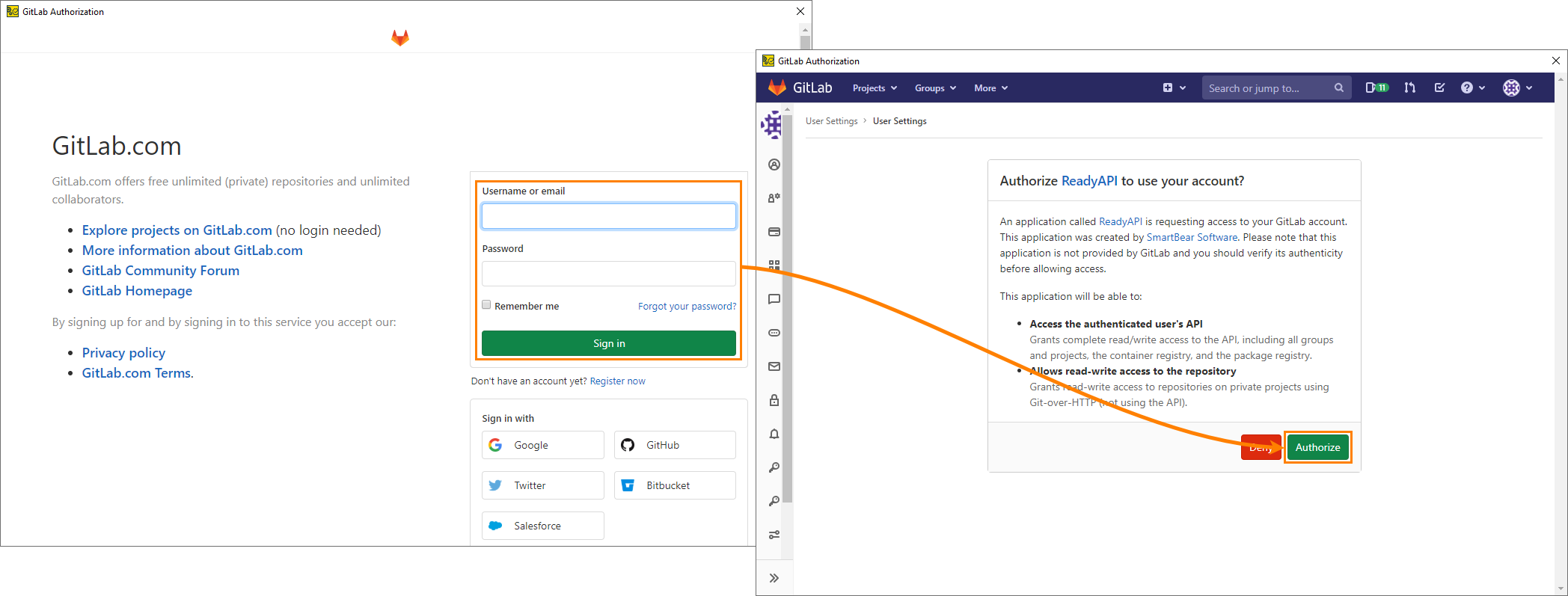Open Emails settings (envelope icon)

coord(774,366)
